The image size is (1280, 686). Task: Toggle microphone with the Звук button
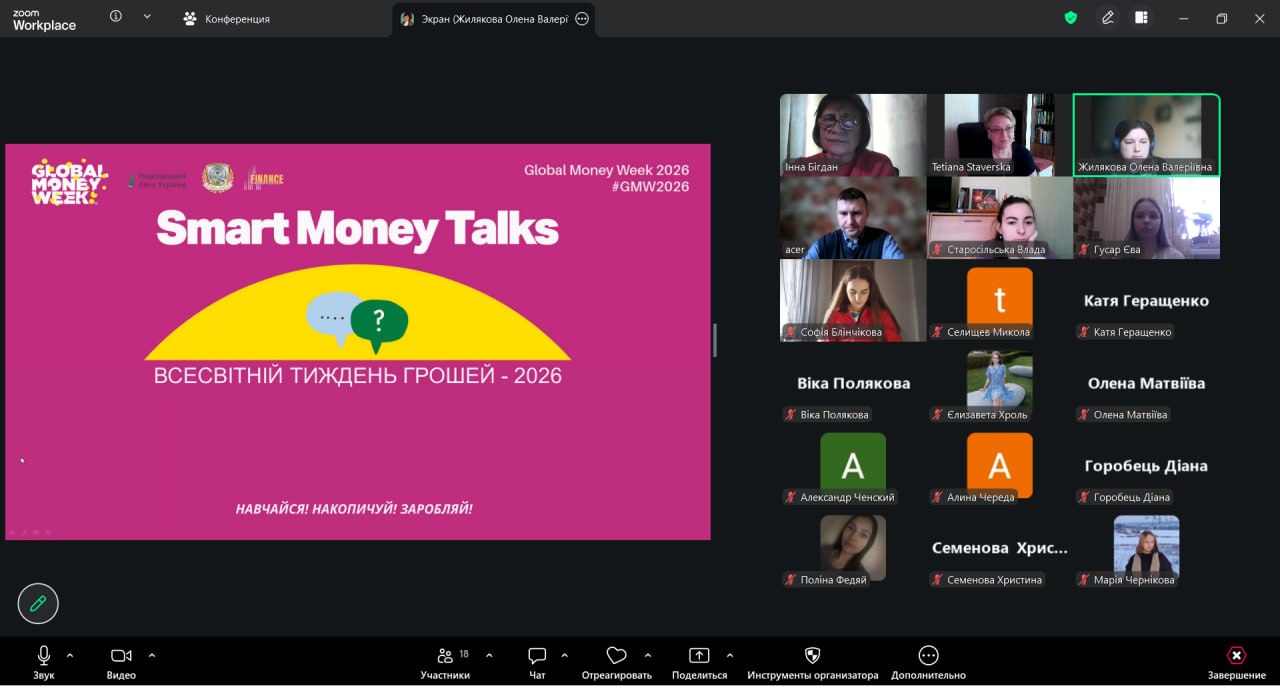44,662
